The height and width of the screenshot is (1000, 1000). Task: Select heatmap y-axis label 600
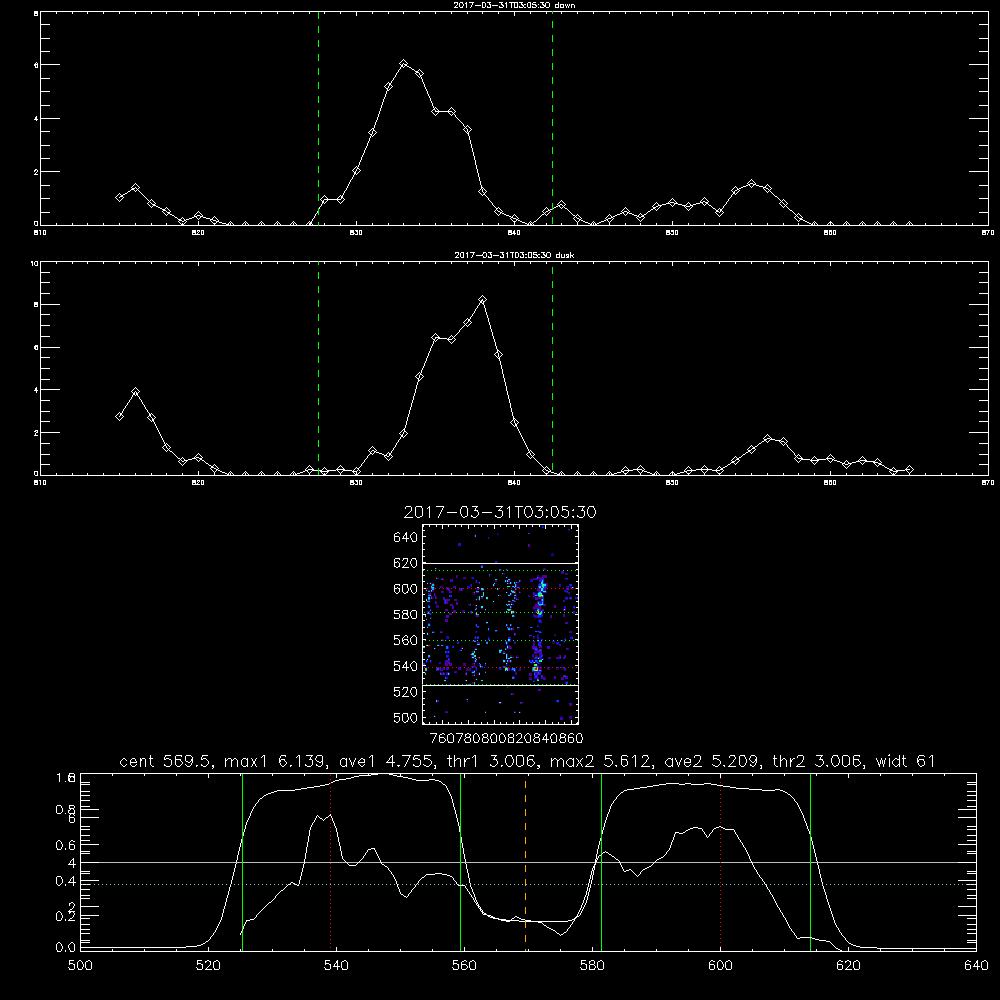[405, 589]
